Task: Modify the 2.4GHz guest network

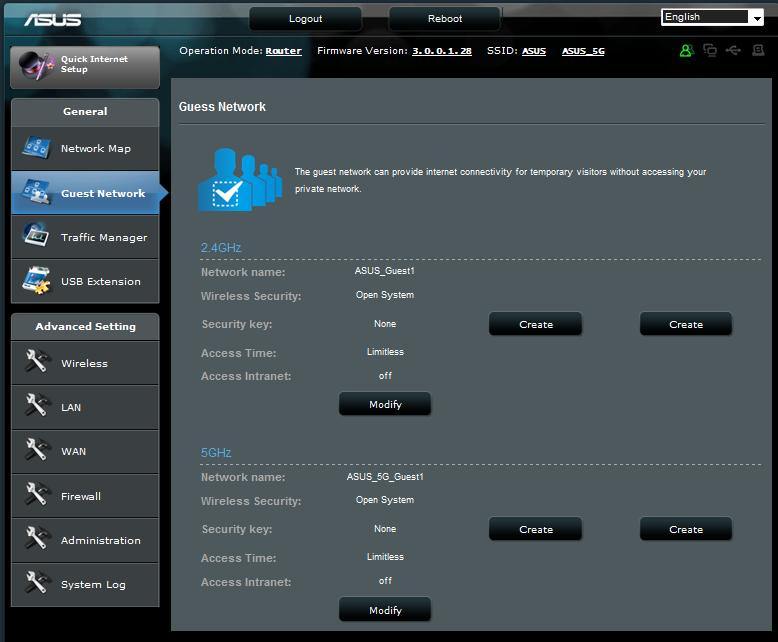Action: pos(385,404)
